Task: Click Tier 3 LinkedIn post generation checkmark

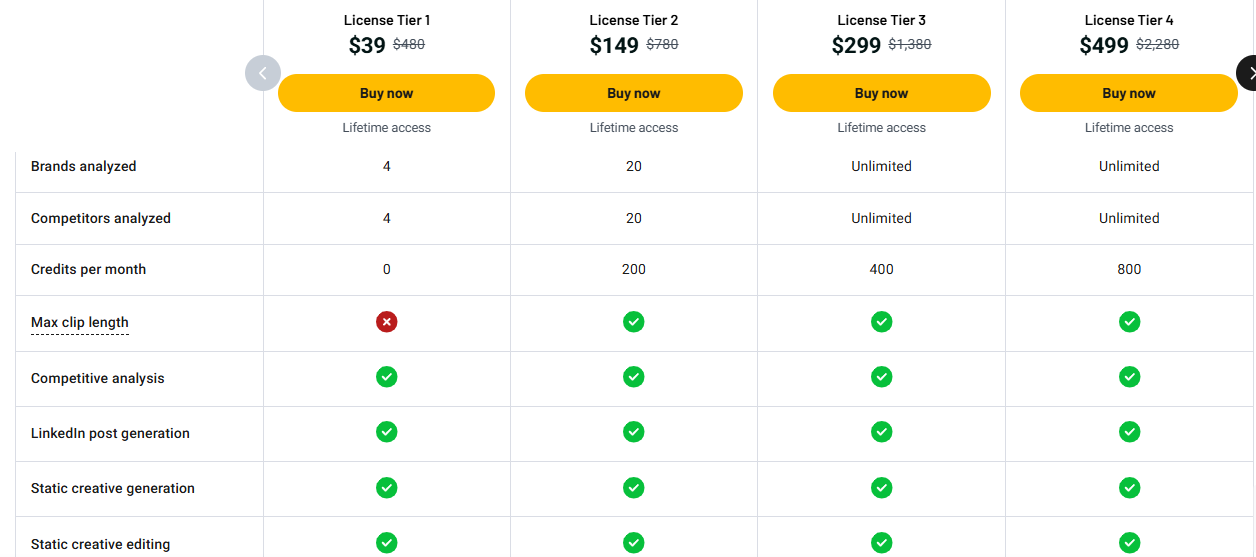Action: click(881, 432)
